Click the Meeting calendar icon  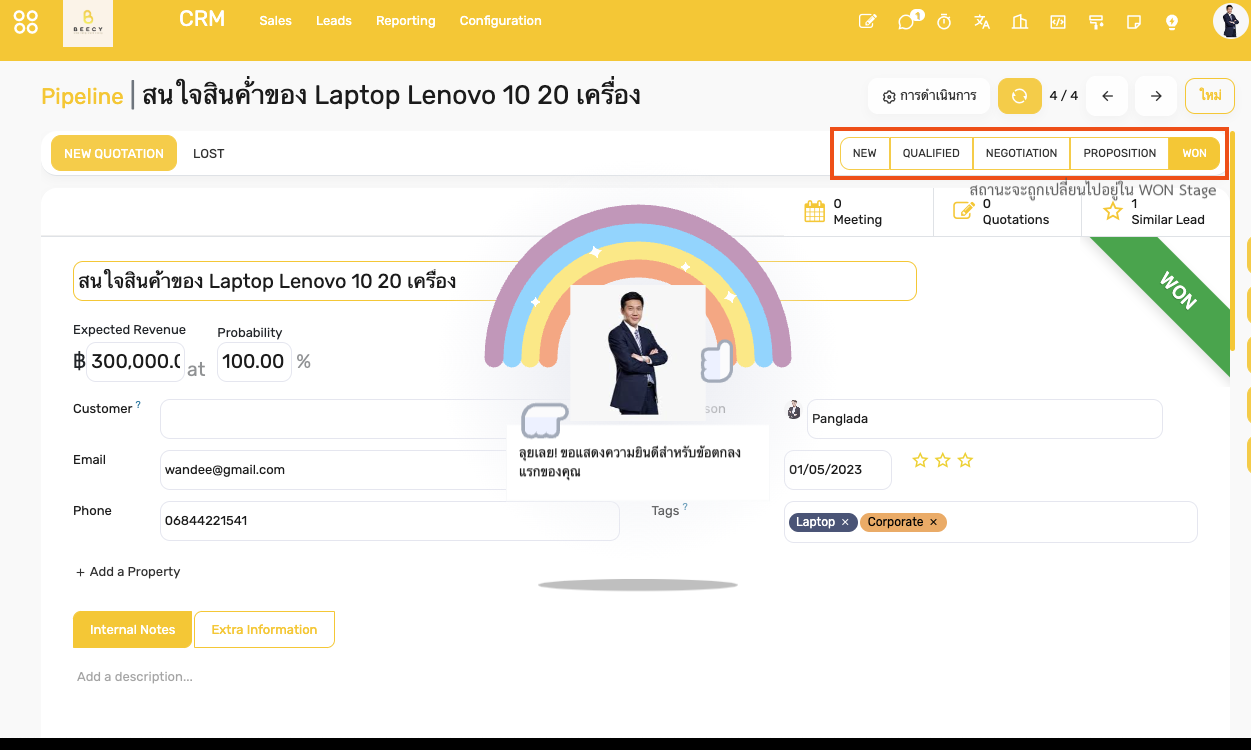tap(815, 211)
